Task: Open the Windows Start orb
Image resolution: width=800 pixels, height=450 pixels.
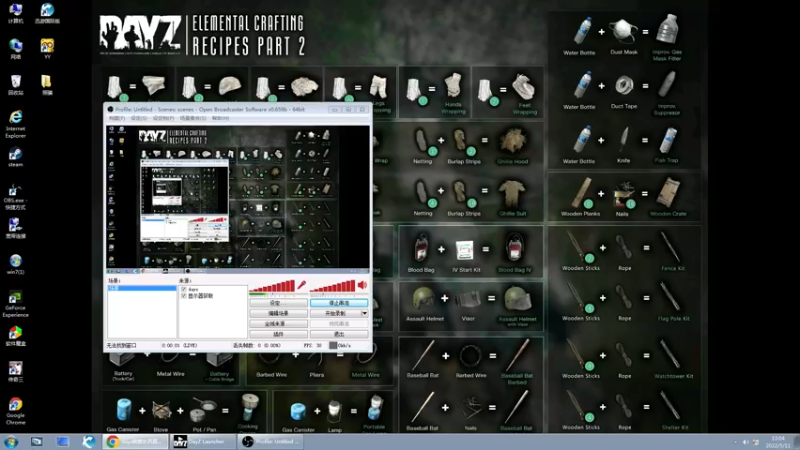Action: coord(11,441)
